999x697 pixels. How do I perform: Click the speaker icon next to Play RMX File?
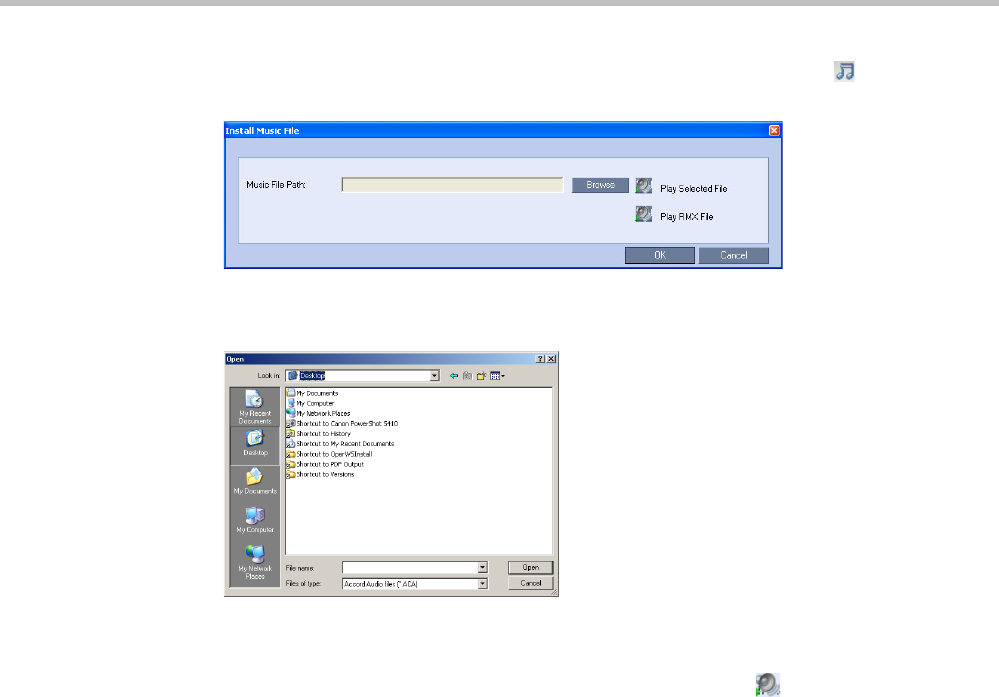coord(643,214)
